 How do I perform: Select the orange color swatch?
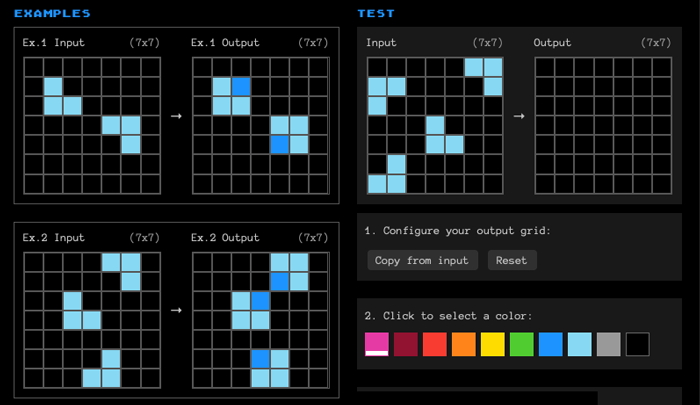tap(464, 345)
